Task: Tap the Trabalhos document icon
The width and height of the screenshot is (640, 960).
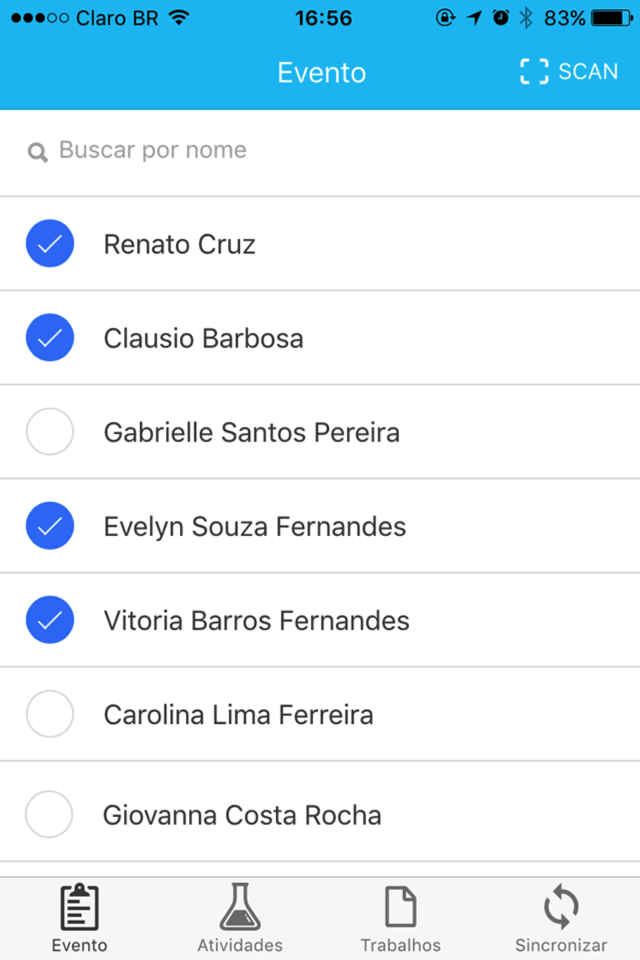Action: click(400, 908)
